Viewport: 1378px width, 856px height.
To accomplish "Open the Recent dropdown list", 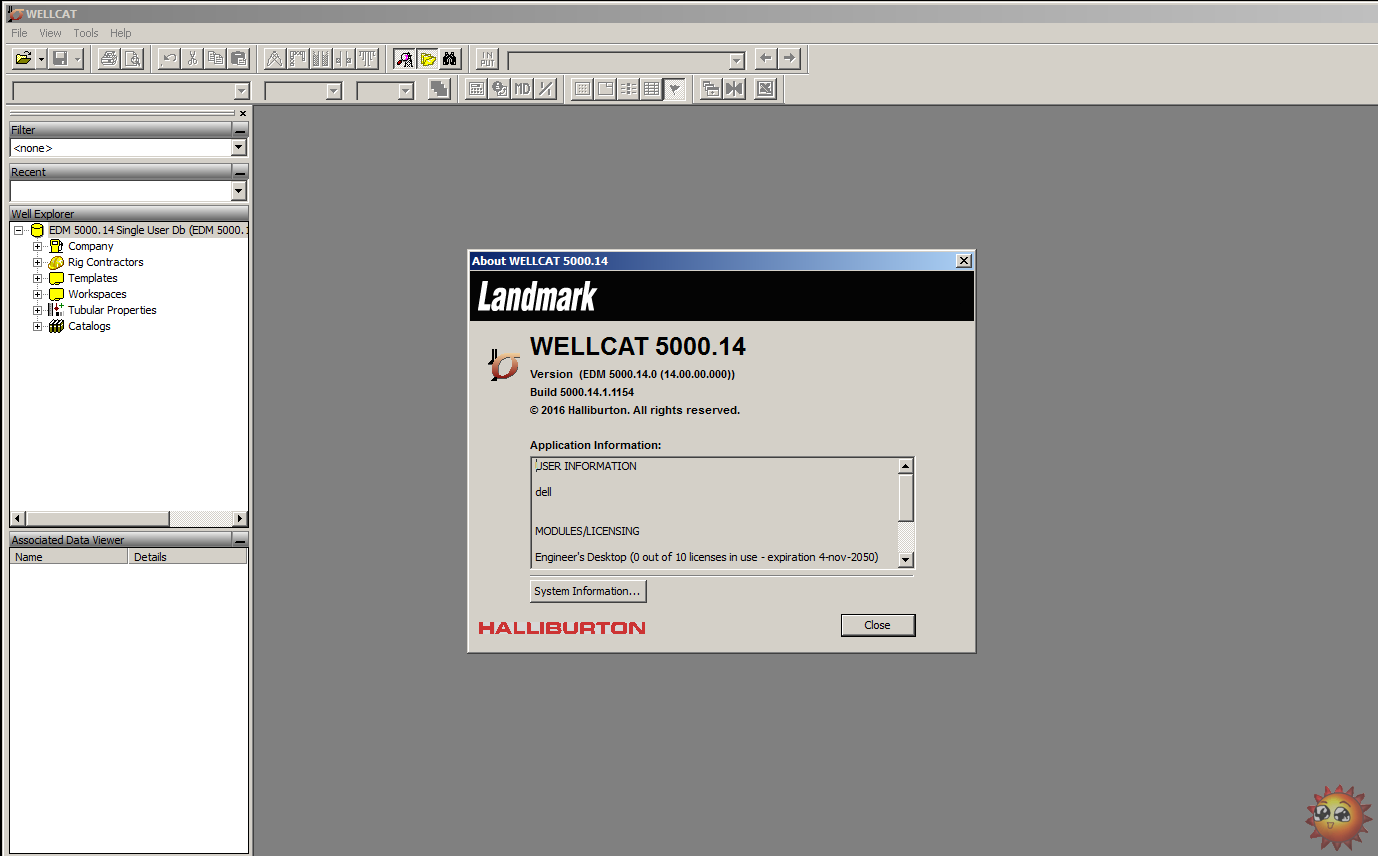I will point(238,190).
